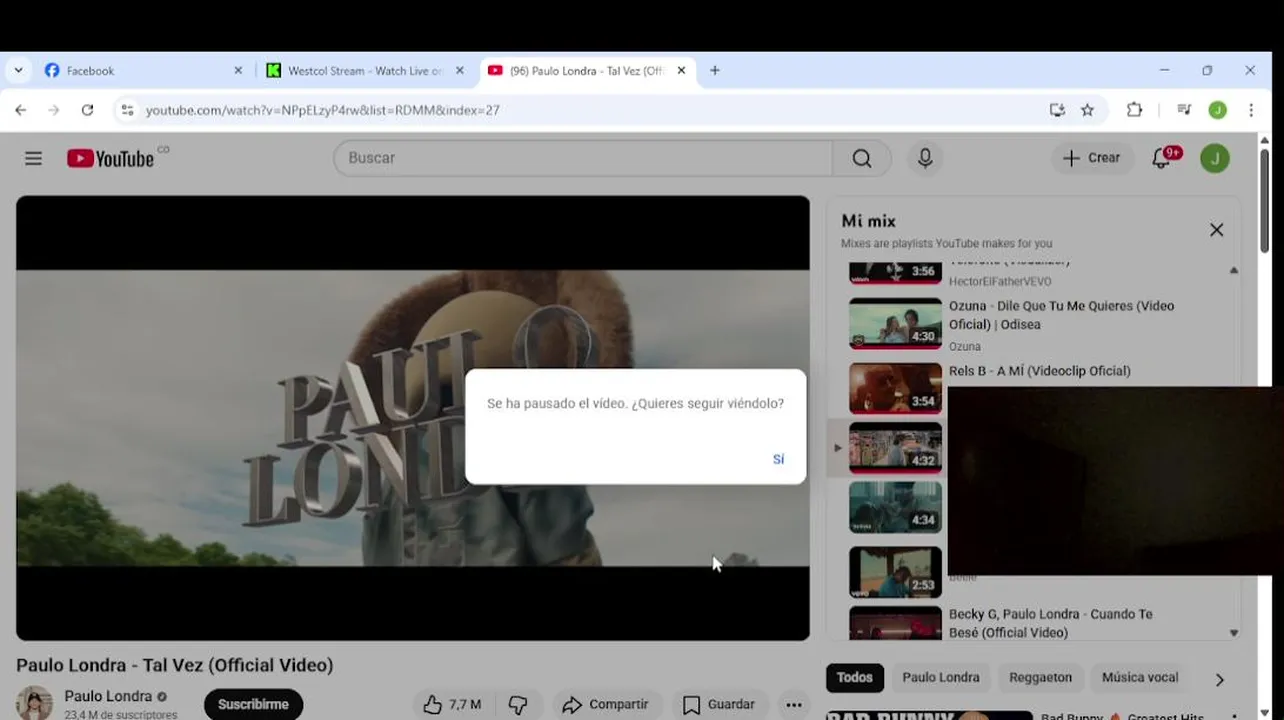Click video title Paulo Londra - Tal Vez
The image size is (1284, 720).
click(x=175, y=665)
